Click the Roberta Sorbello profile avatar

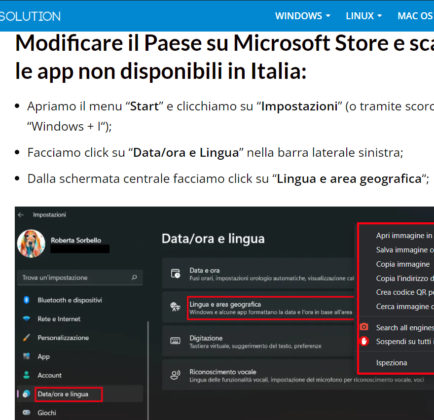(31, 244)
